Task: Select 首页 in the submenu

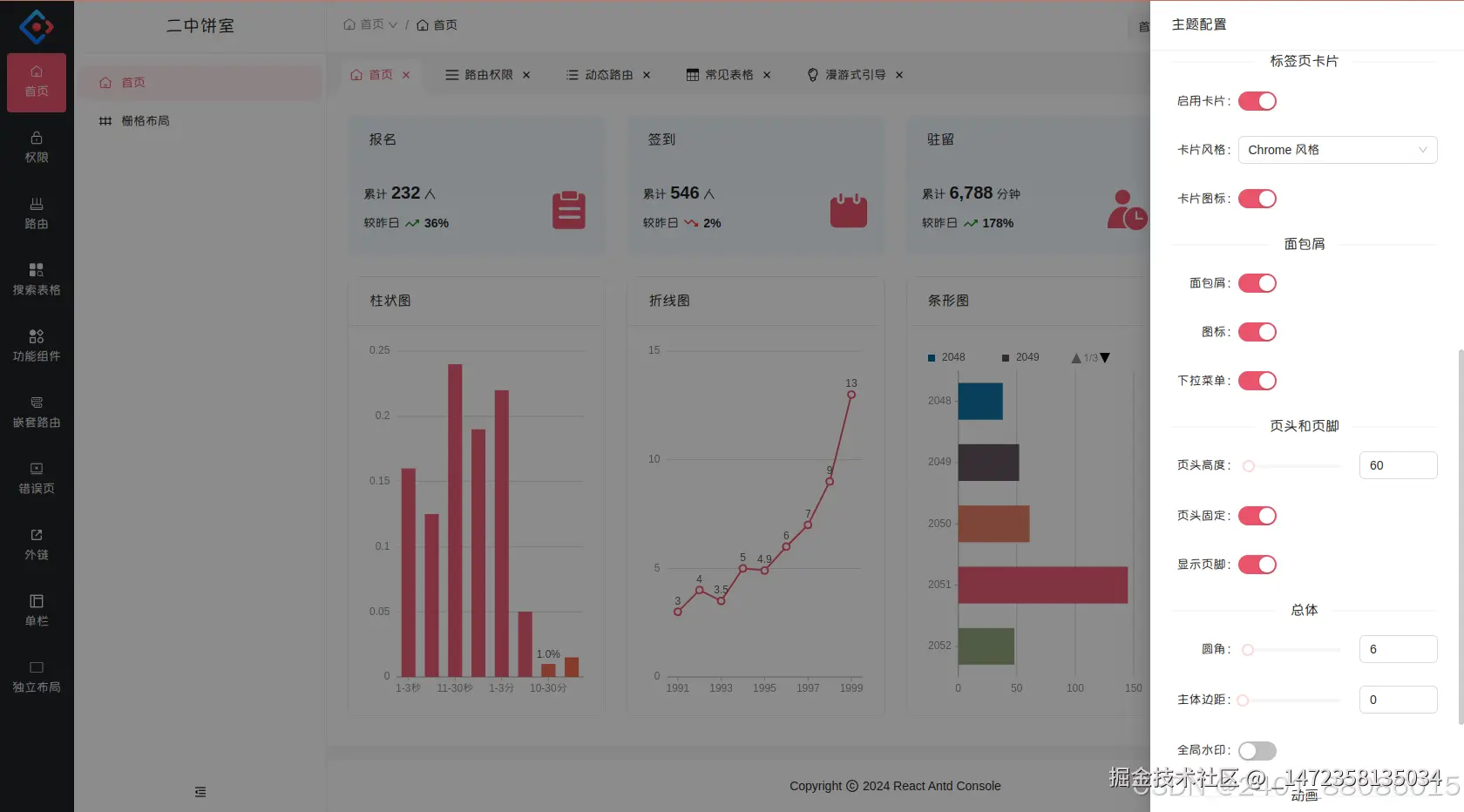Action: tap(200, 83)
